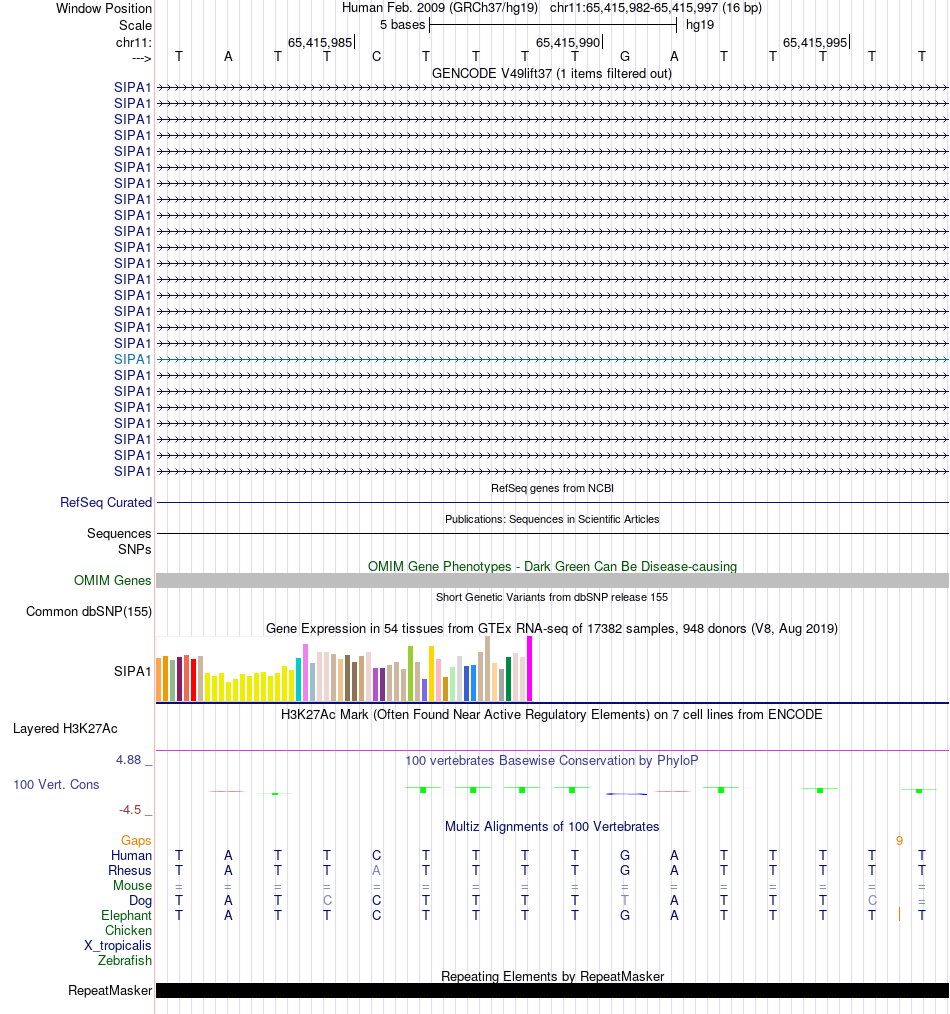Screen dimensions: 950x1014
Task: Click the OMIM Genes track label
Action: click(113, 581)
